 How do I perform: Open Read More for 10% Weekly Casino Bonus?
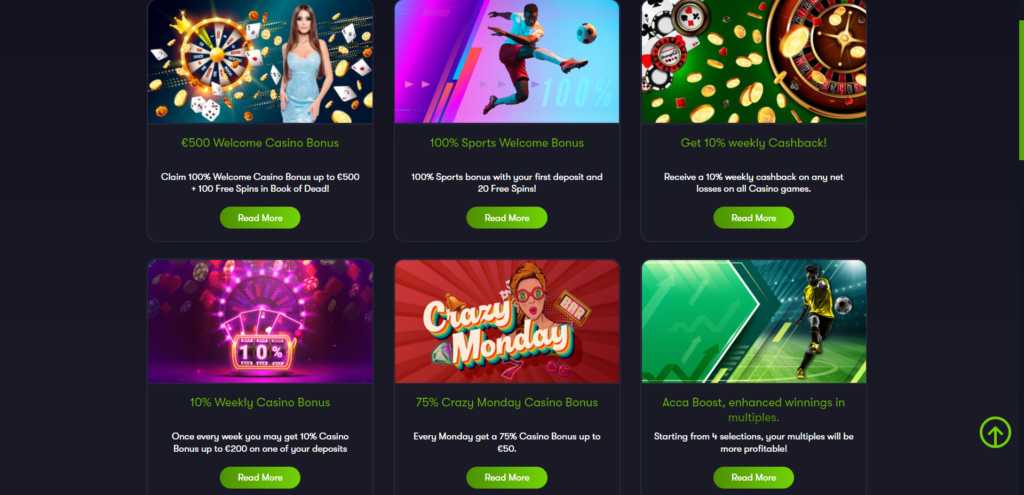(260, 477)
